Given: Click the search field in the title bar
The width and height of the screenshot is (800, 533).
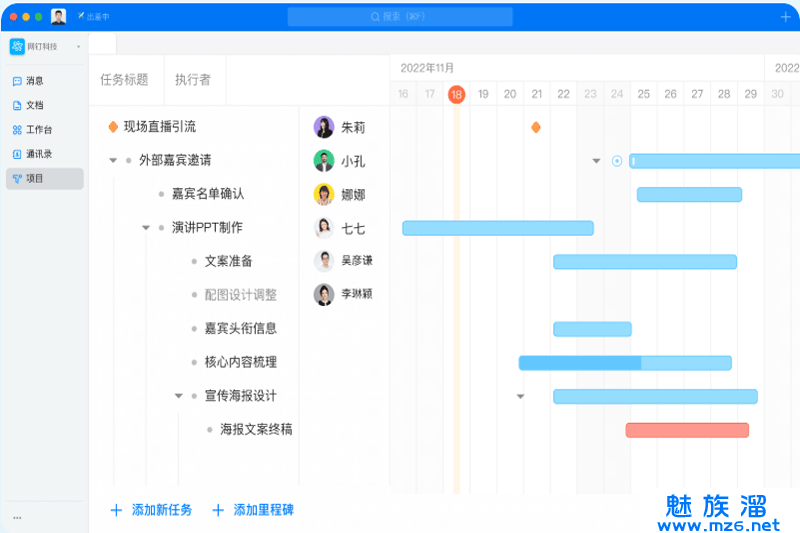Looking at the screenshot, I should click(x=400, y=17).
